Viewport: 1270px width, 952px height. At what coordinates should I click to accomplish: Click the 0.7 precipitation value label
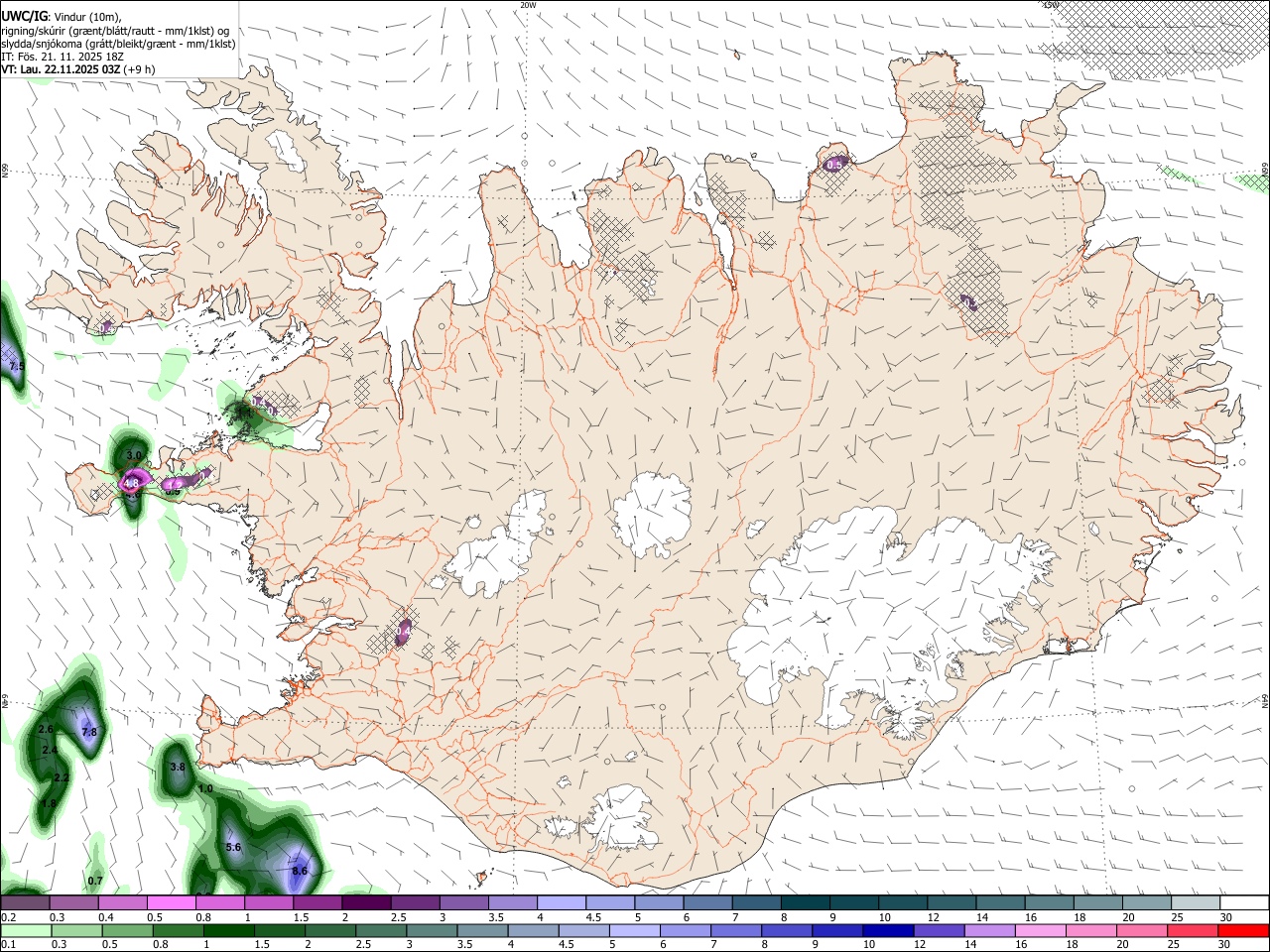point(95,881)
